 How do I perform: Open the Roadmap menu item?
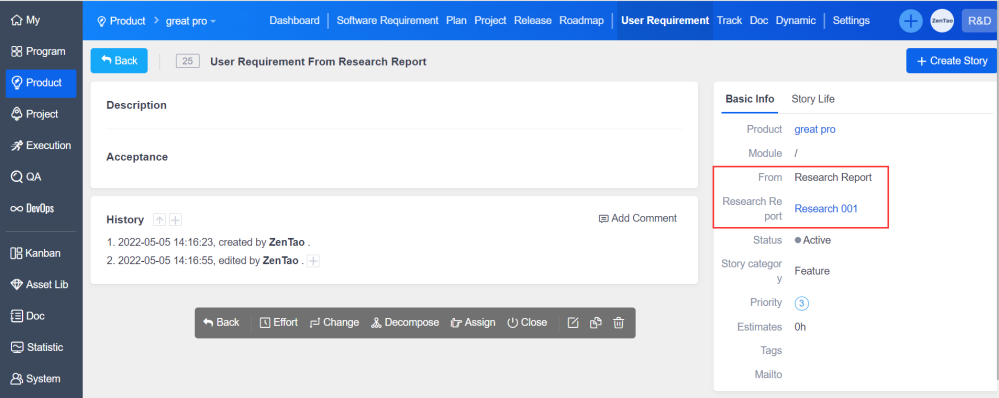(581, 20)
